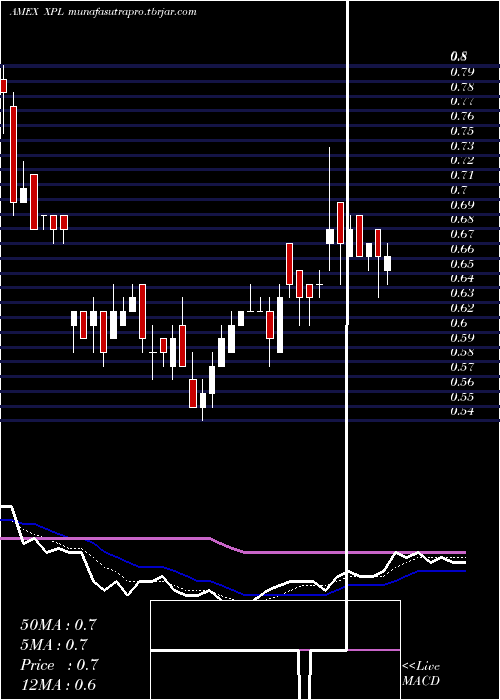
Task: Select the 0.59 price axis label
Action: click(x=462, y=338)
